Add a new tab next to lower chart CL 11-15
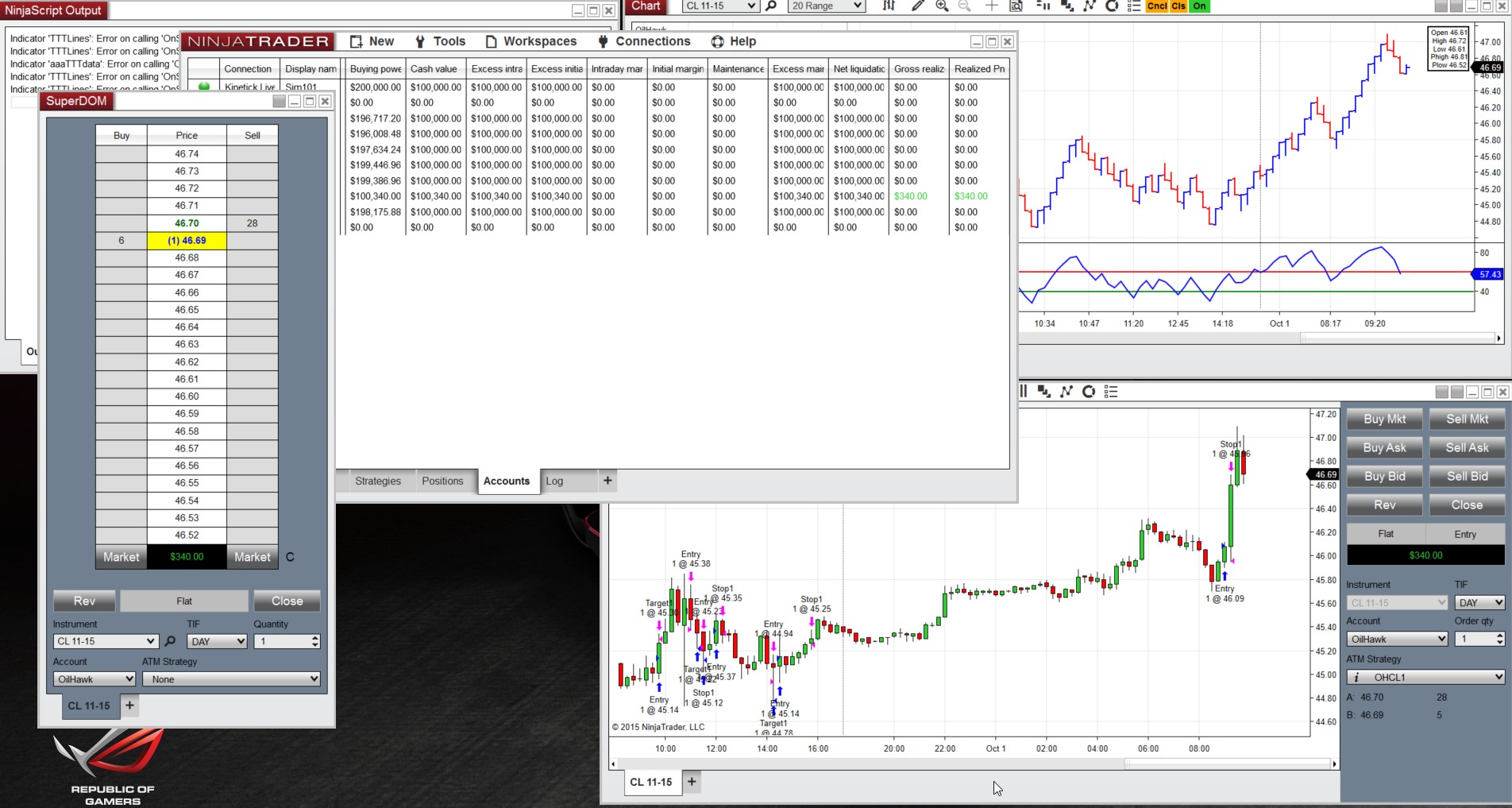The height and width of the screenshot is (808, 1512). (692, 782)
